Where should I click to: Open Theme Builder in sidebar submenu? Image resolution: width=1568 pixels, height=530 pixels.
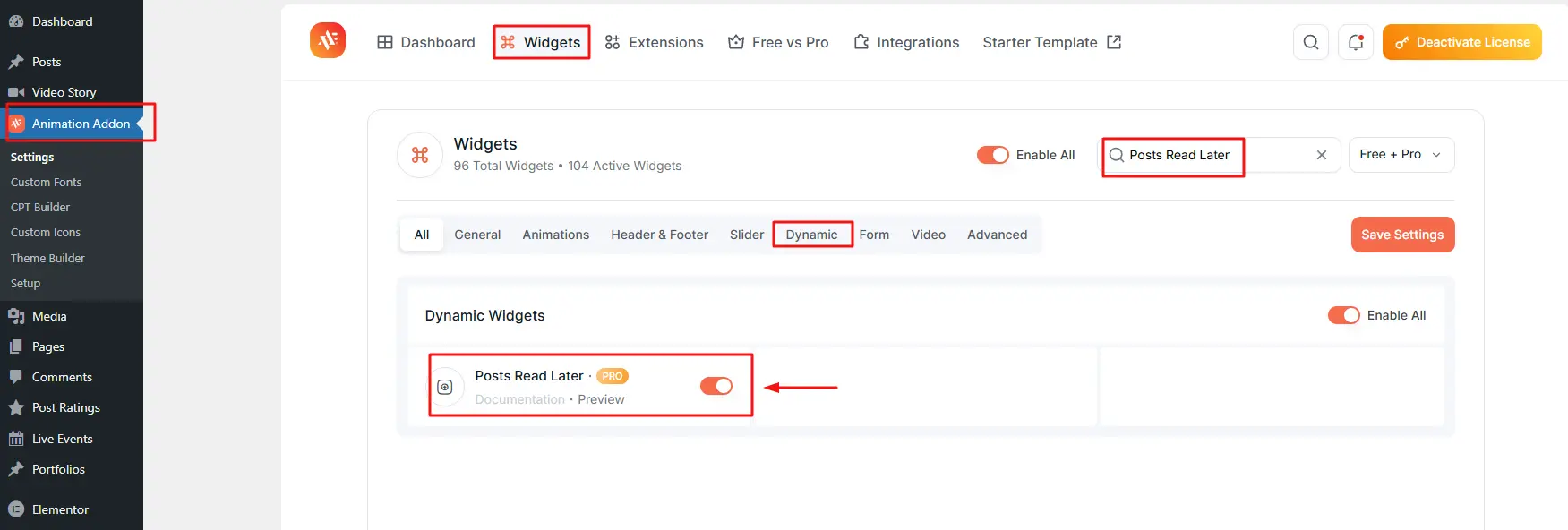(47, 258)
